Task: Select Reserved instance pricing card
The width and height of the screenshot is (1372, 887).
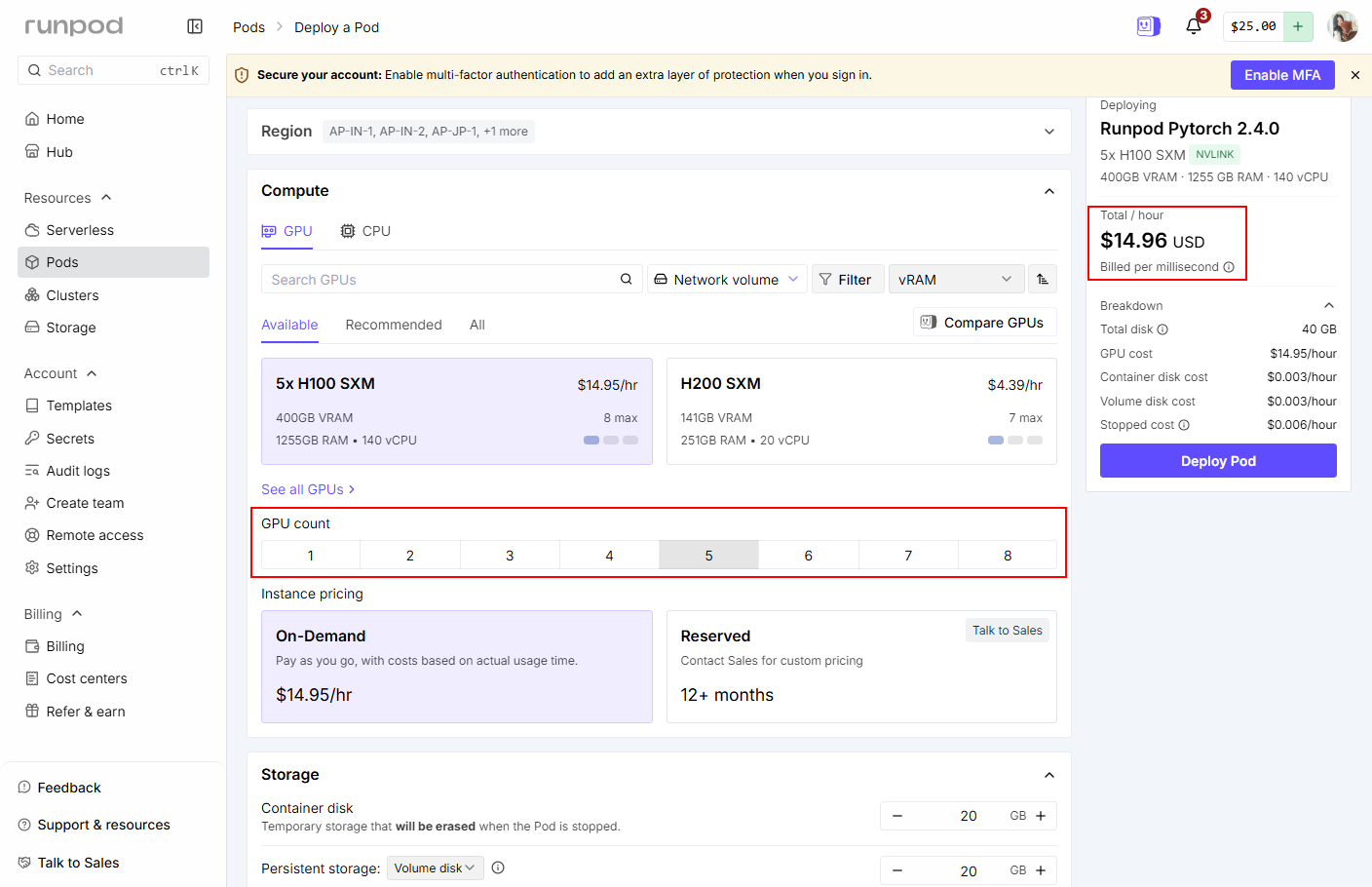Action: tap(861, 667)
